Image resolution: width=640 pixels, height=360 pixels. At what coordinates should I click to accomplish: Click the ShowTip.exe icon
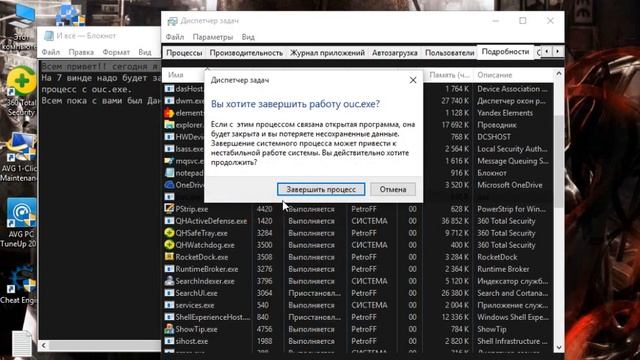[169, 329]
